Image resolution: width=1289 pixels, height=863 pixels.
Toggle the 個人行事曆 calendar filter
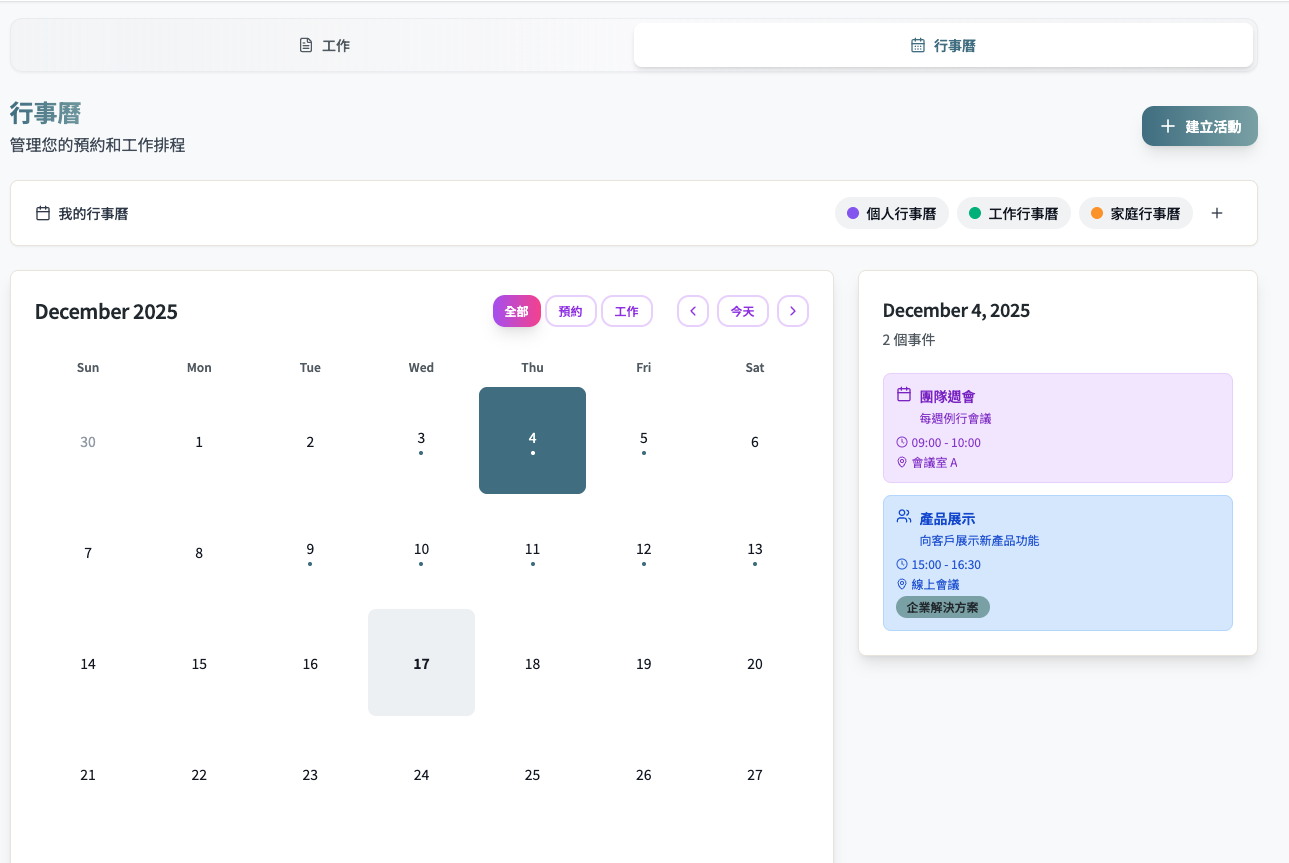click(891, 213)
